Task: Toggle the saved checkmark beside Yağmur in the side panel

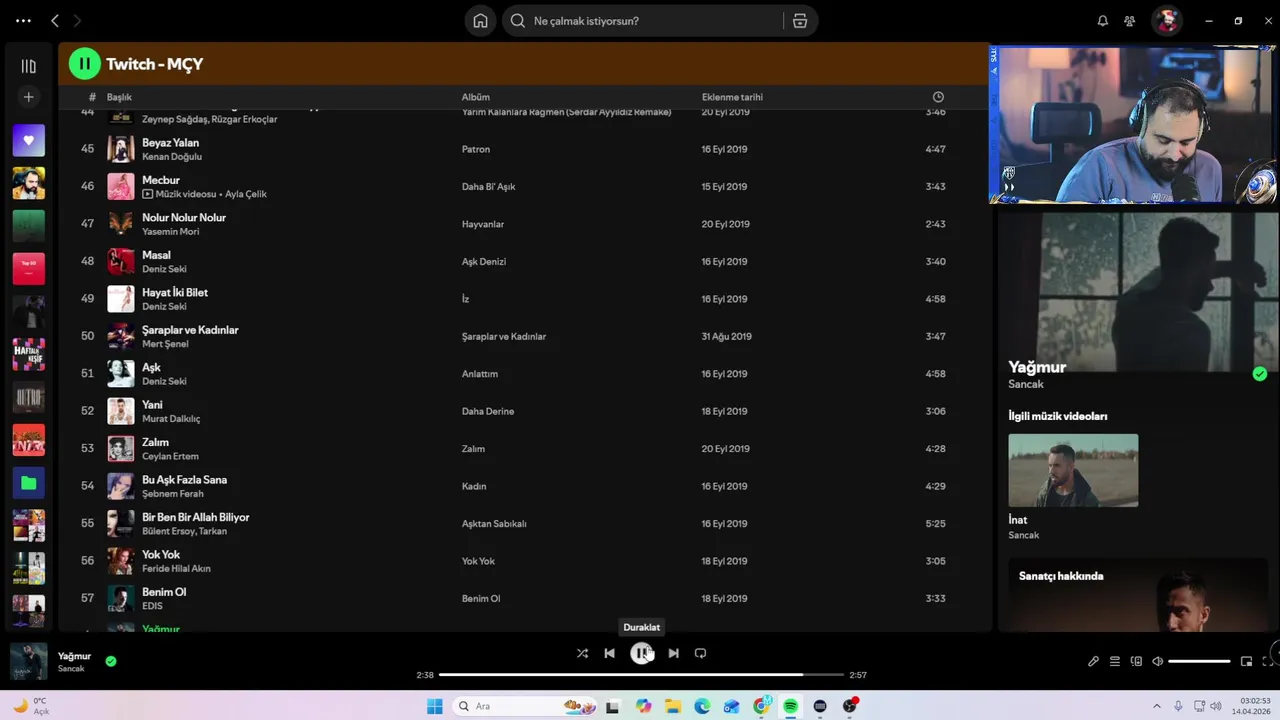Action: click(x=1260, y=374)
